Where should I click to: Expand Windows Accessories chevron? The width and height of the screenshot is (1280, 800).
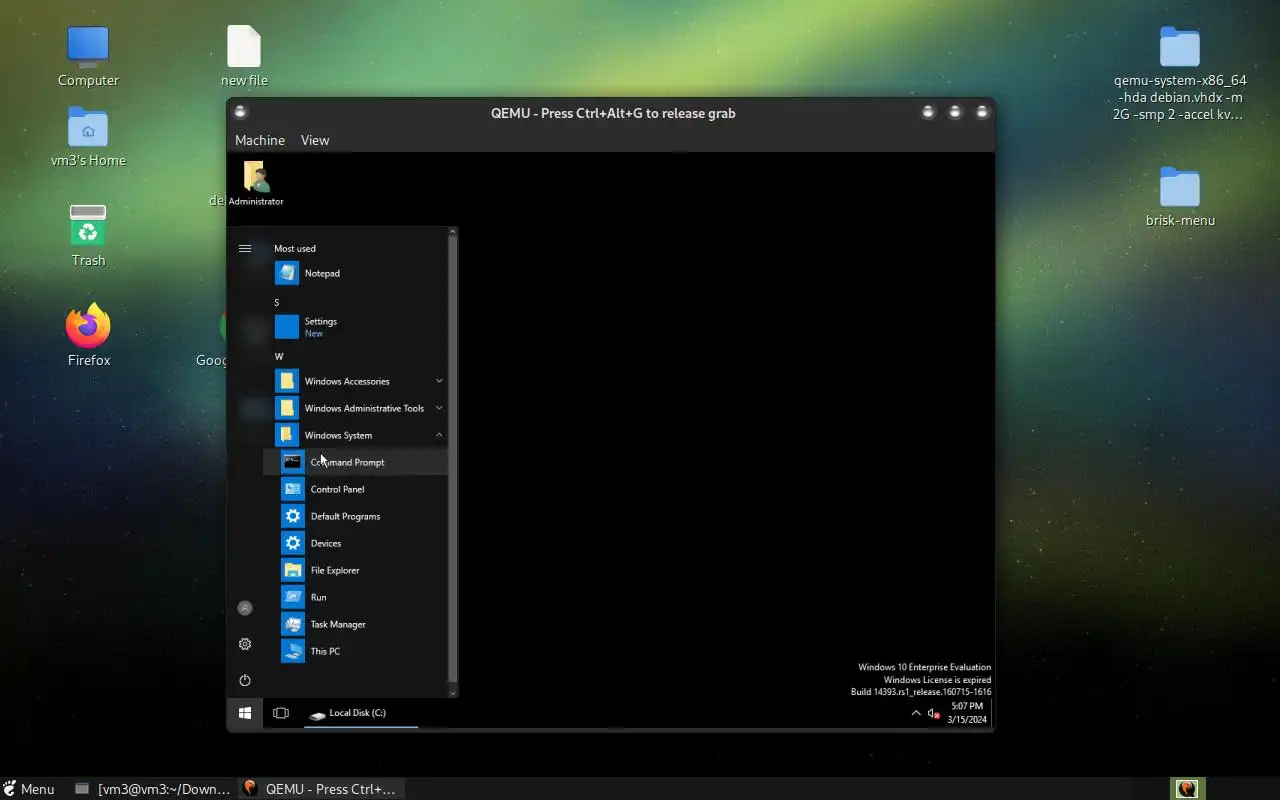(439, 381)
